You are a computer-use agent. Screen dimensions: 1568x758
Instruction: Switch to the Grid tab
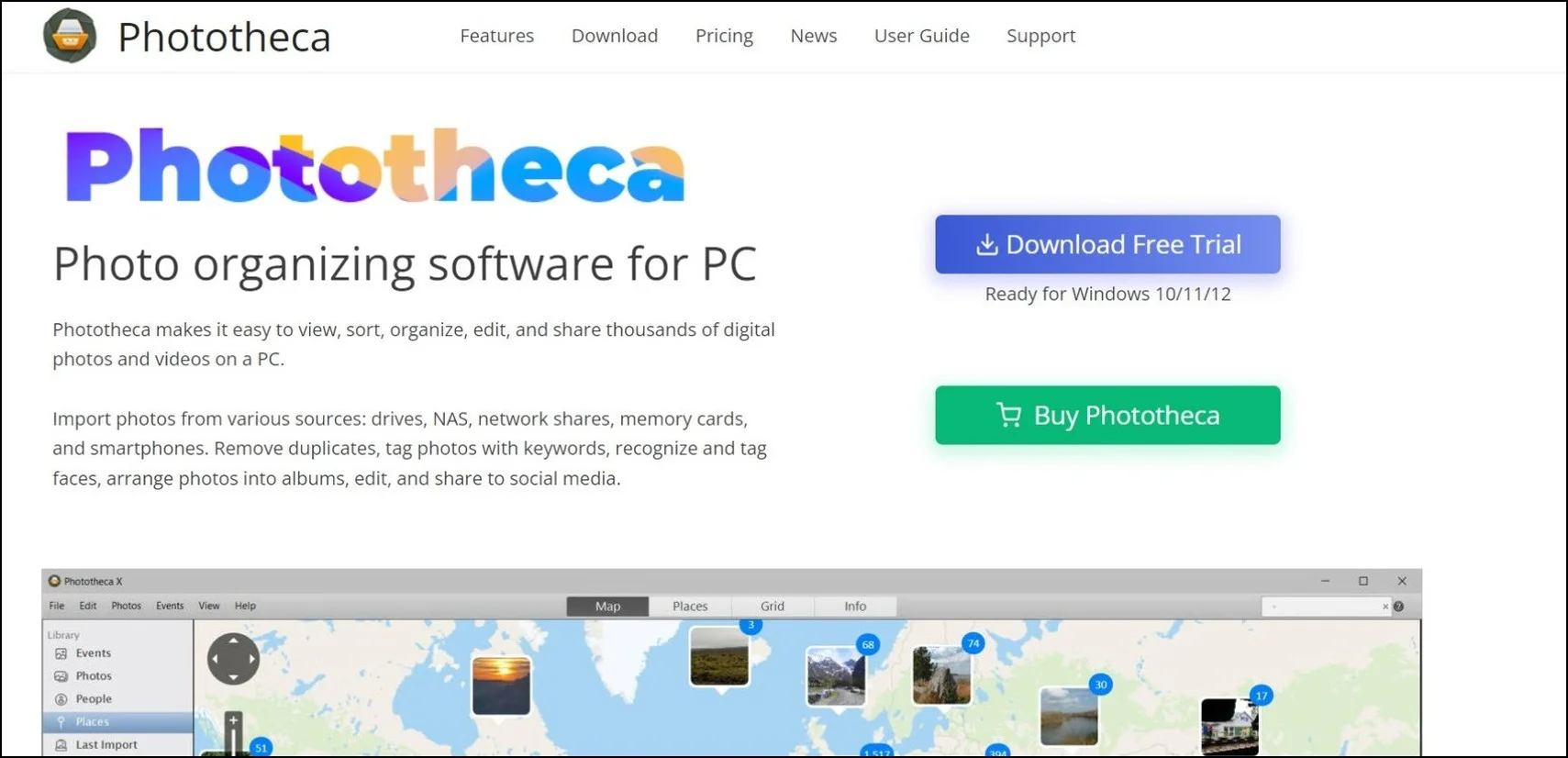point(773,606)
